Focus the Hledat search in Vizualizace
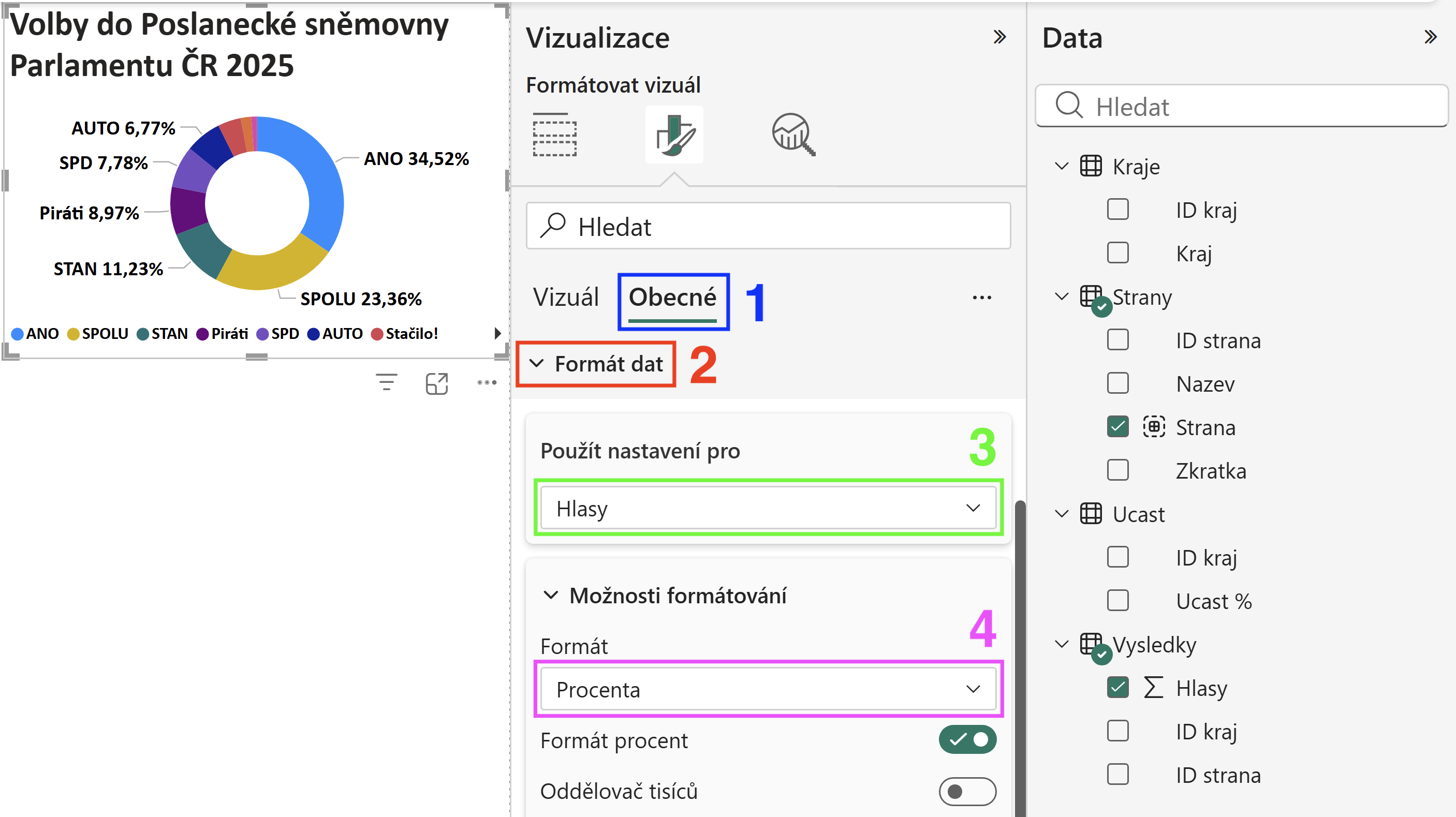Screen dimensions: 1456x817 coord(768,226)
